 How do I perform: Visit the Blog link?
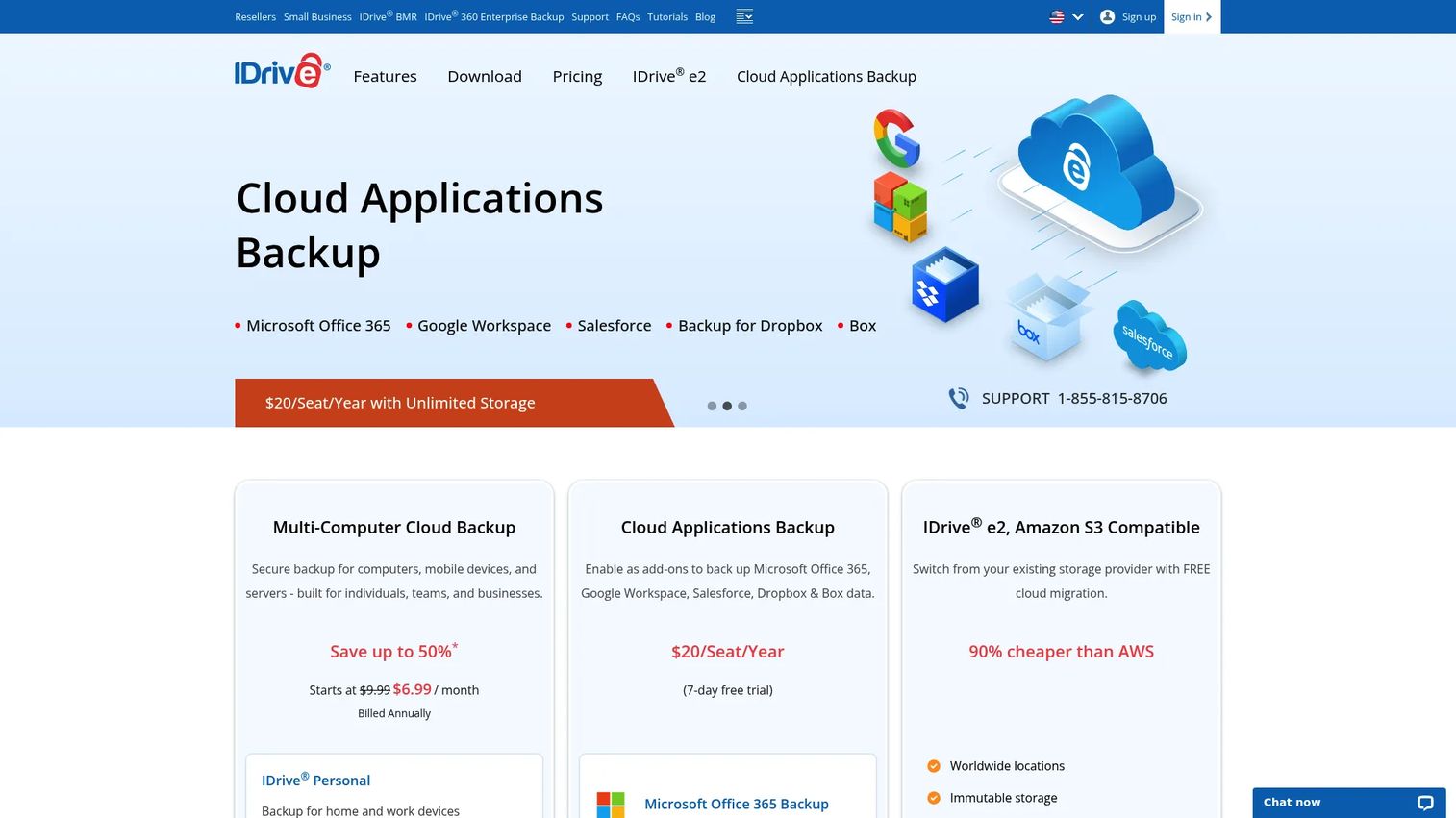[x=705, y=17]
